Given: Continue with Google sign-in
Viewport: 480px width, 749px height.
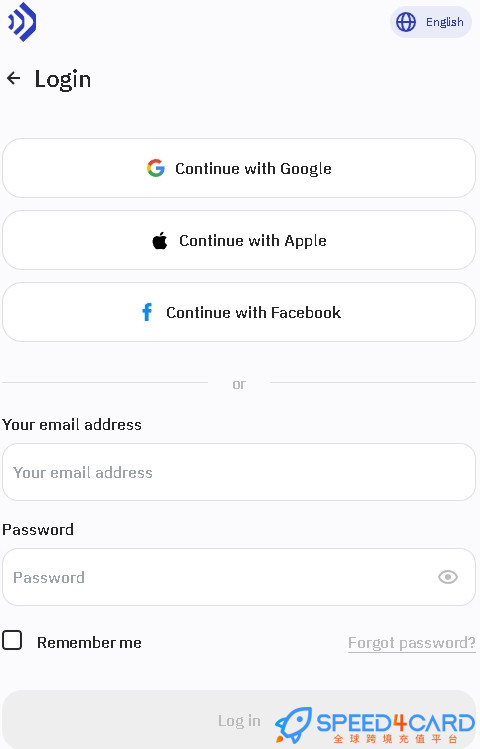Looking at the screenshot, I should click(239, 168).
